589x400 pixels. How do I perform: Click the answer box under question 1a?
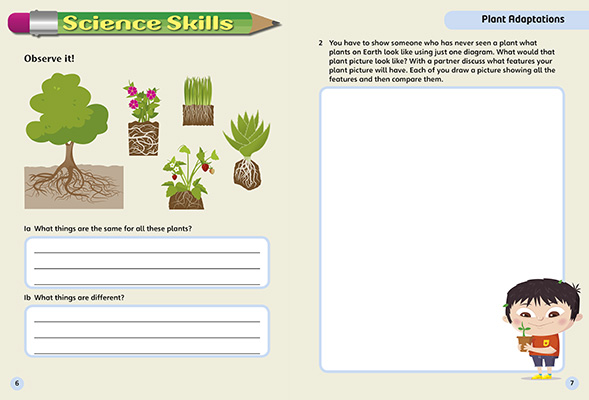click(147, 263)
